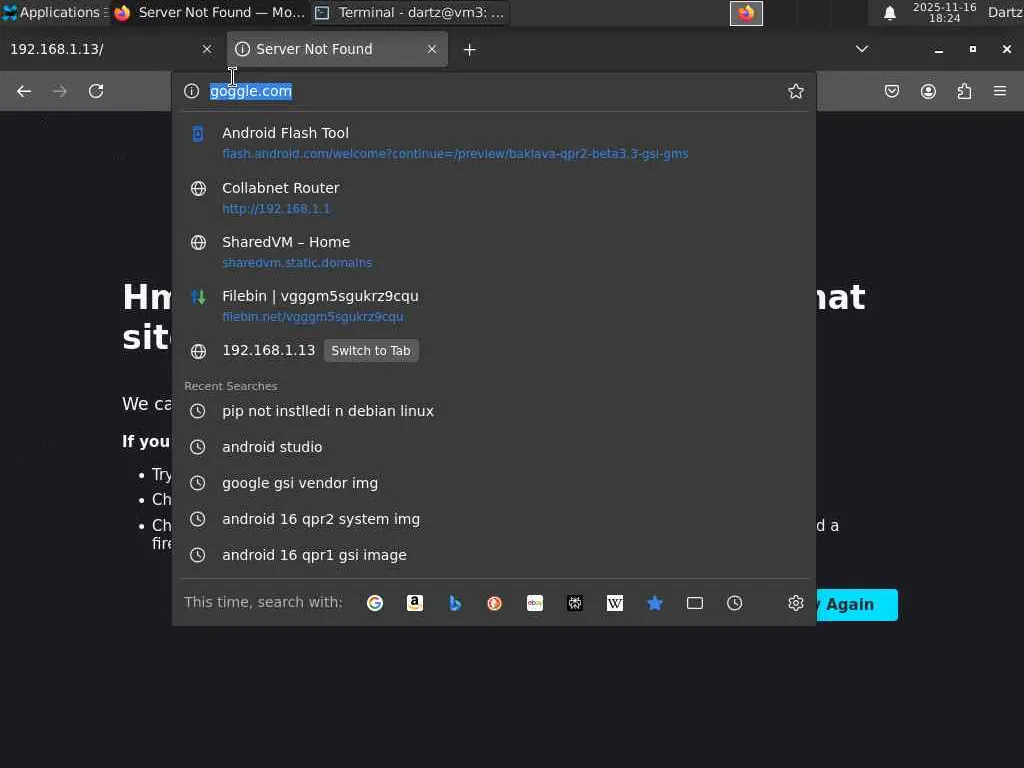Screen dimensions: 1024x768
Task: Expand the list all tabs chevron
Action: (x=862, y=49)
